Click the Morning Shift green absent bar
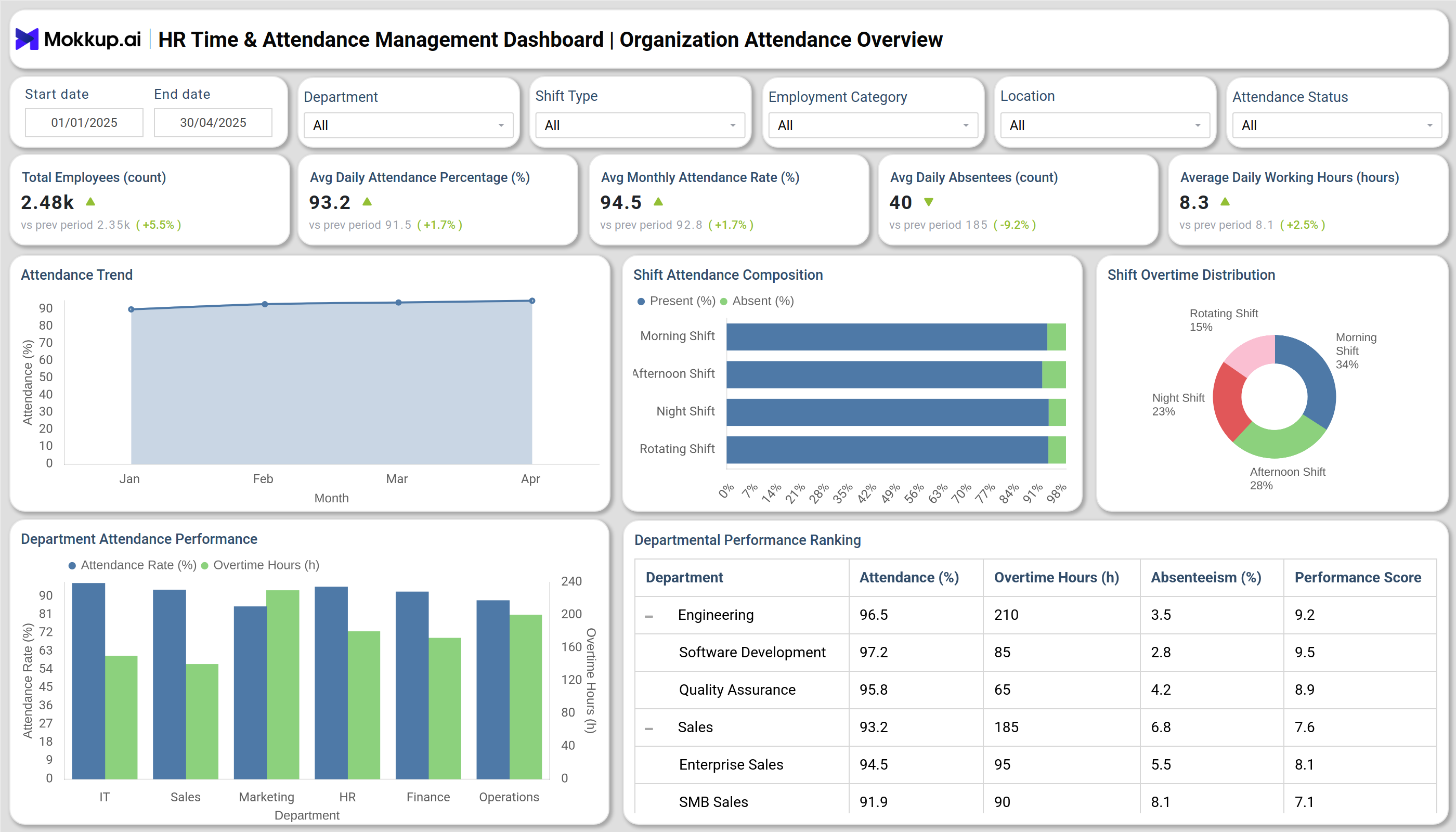1456x832 pixels. pyautogui.click(x=1057, y=336)
